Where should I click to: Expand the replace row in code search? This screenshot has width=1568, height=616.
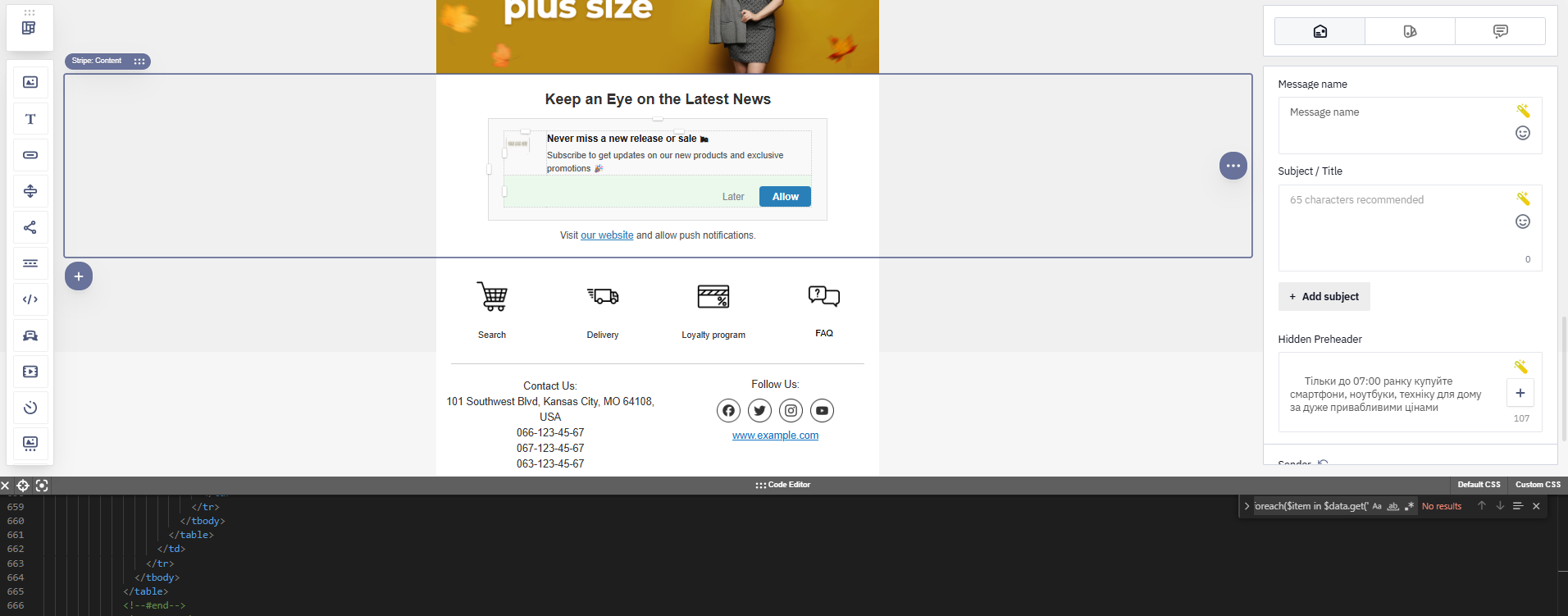(x=1247, y=506)
